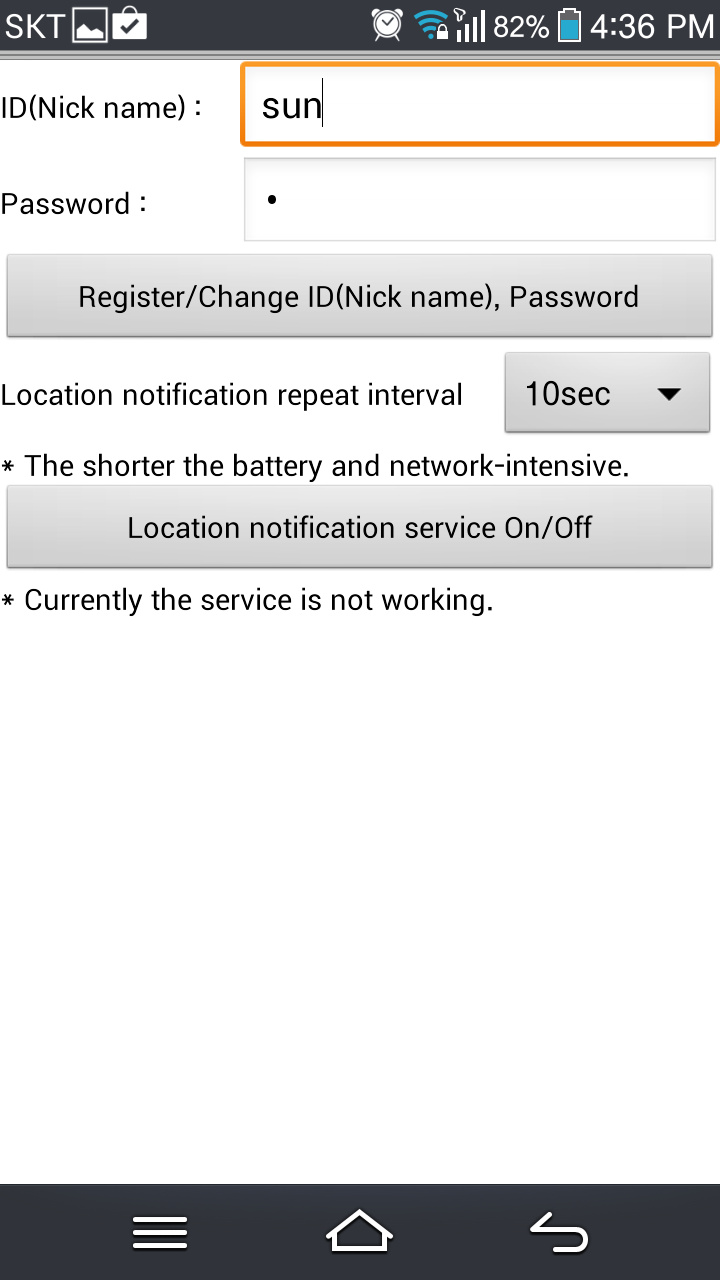Screen dimensions: 720x1280
Task: Tap the battery status icon
Action: pyautogui.click(x=569, y=25)
